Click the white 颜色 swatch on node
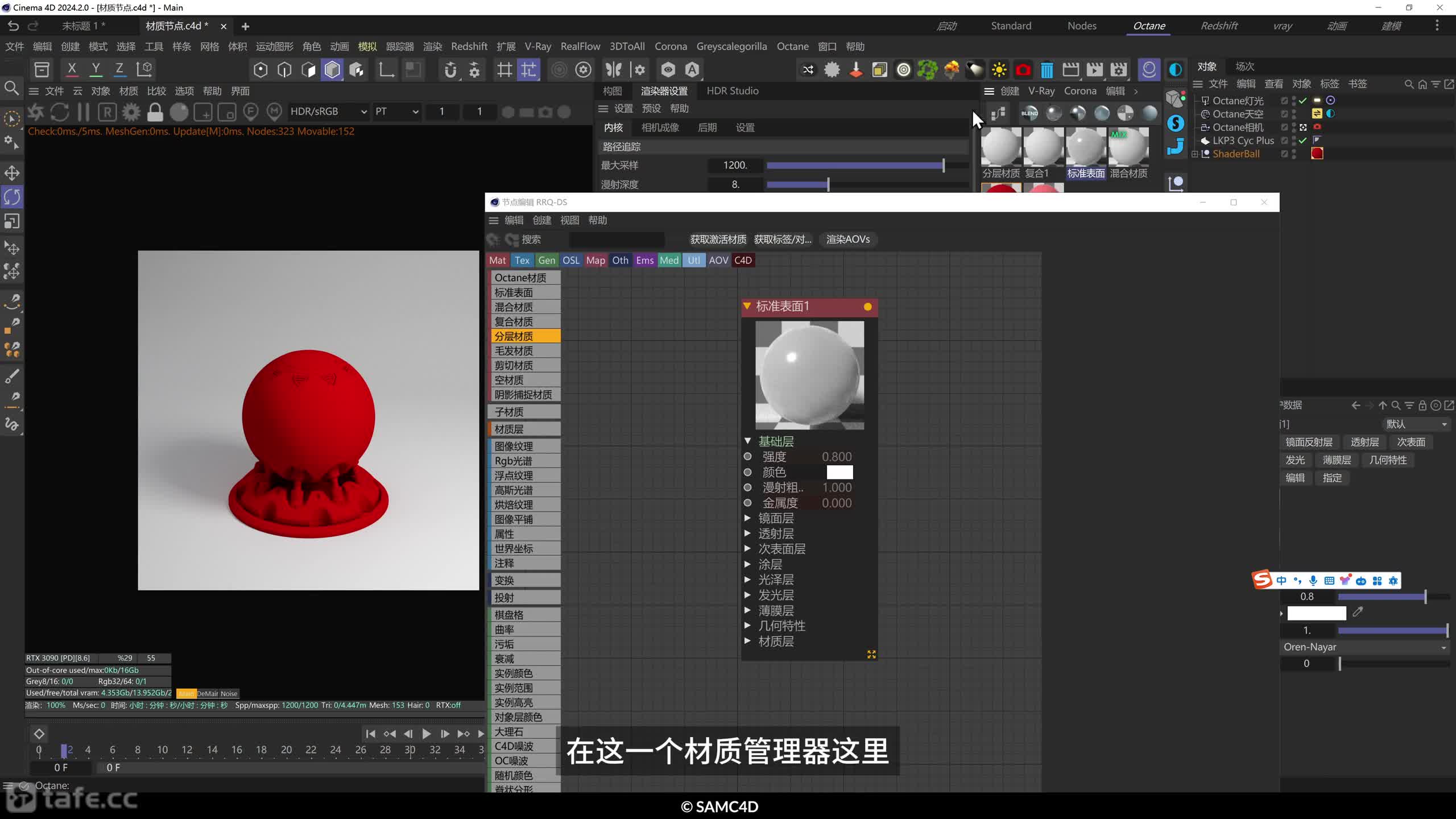This screenshot has height=819, width=1456. pos(839,472)
